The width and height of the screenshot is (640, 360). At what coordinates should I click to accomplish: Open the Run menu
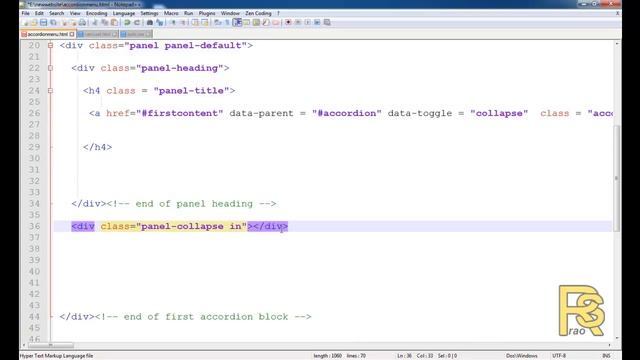tap(188, 13)
